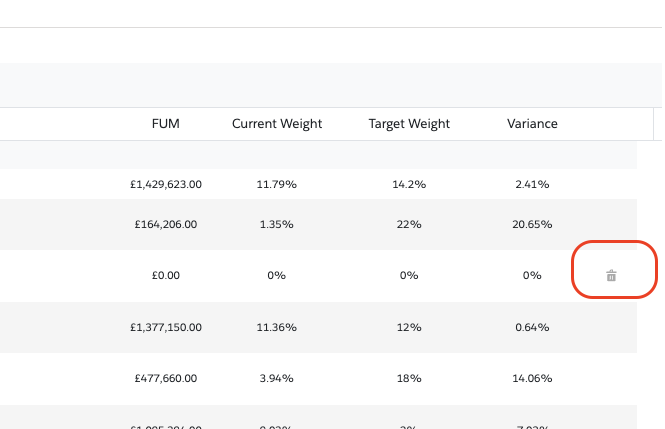Select the 14.06% variance value
Screen dimensions: 665x429
click(x=532, y=379)
